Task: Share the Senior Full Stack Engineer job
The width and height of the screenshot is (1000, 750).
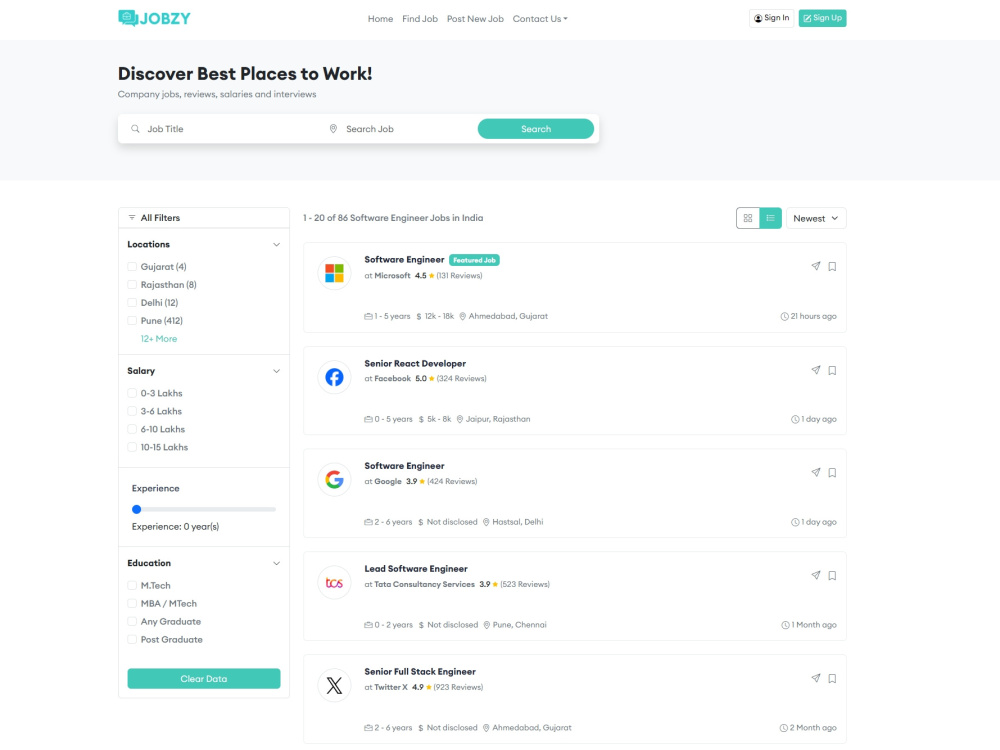Action: 816,679
